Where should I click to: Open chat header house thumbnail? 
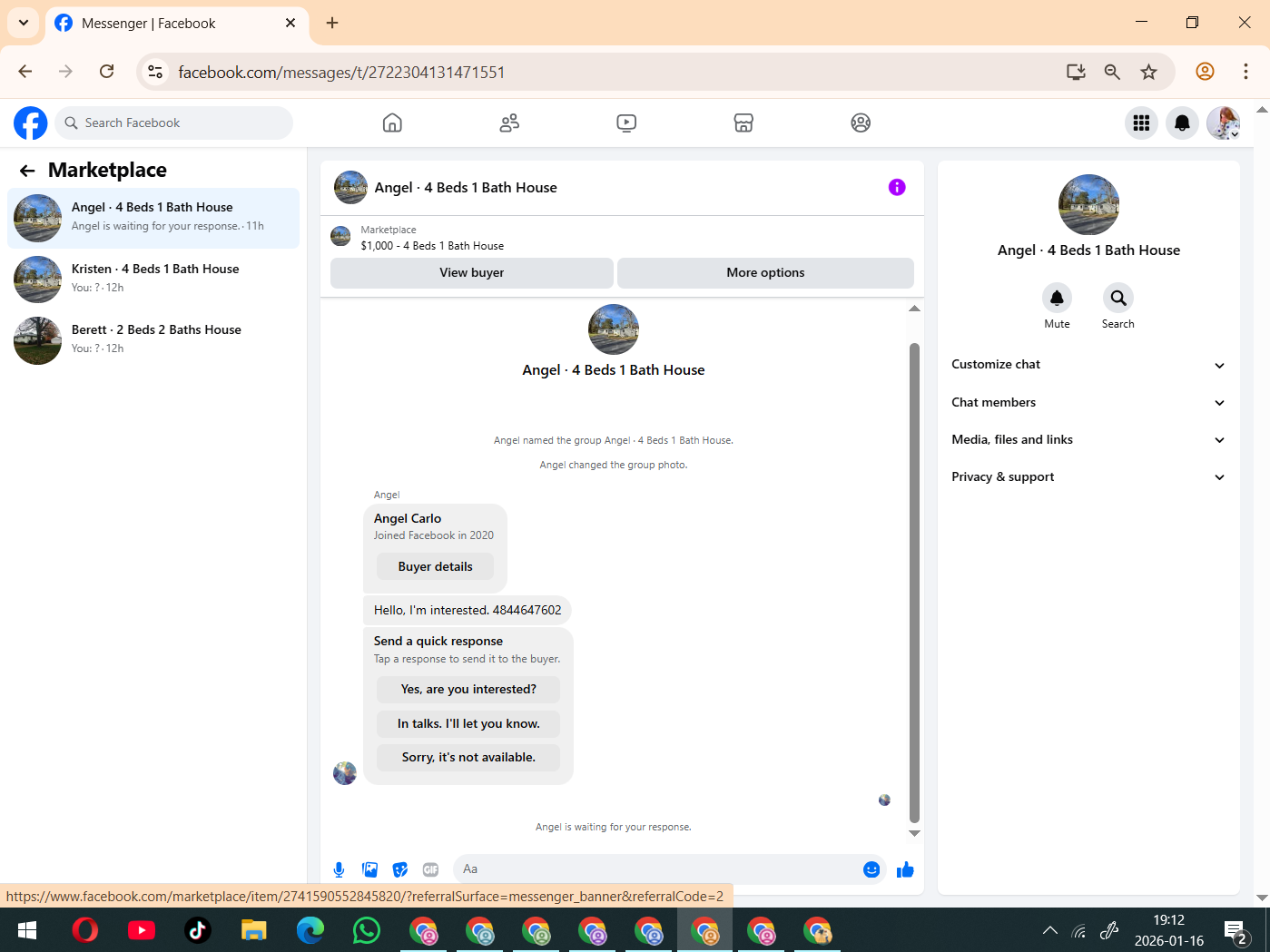[x=350, y=187]
